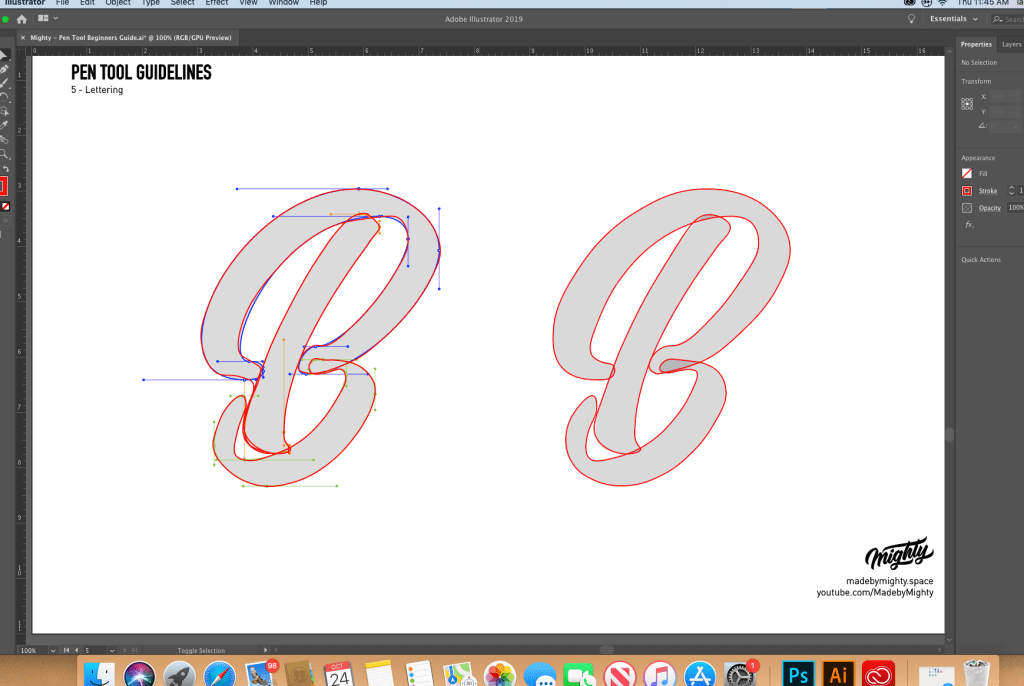Select the Paintbrush tool

point(4,83)
